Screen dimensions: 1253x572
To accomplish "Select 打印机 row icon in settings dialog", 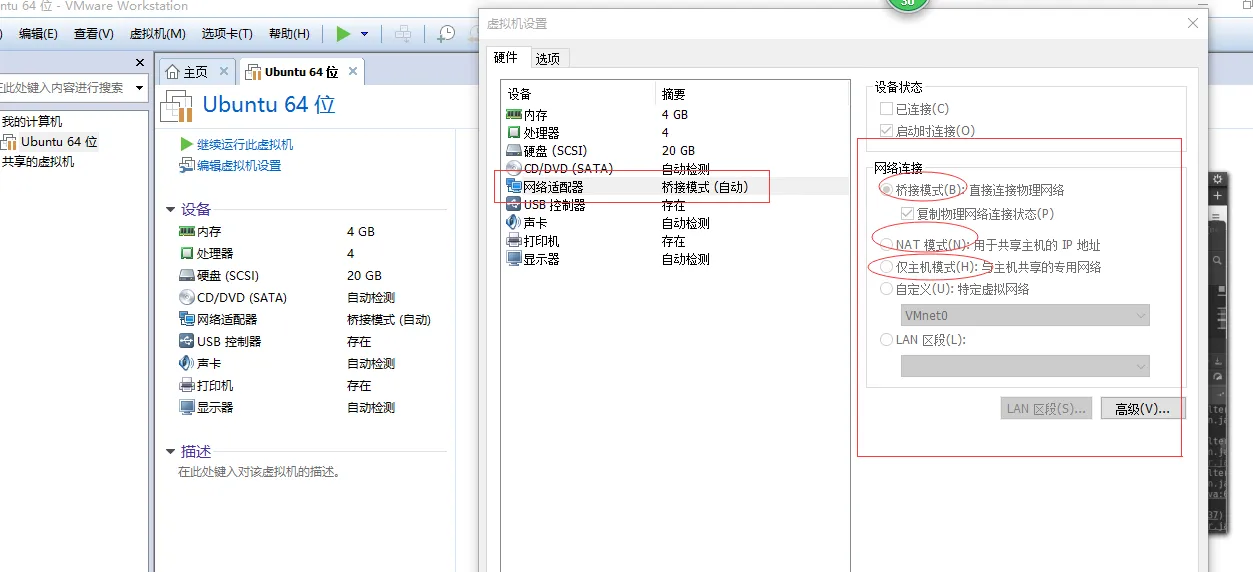I will point(514,241).
